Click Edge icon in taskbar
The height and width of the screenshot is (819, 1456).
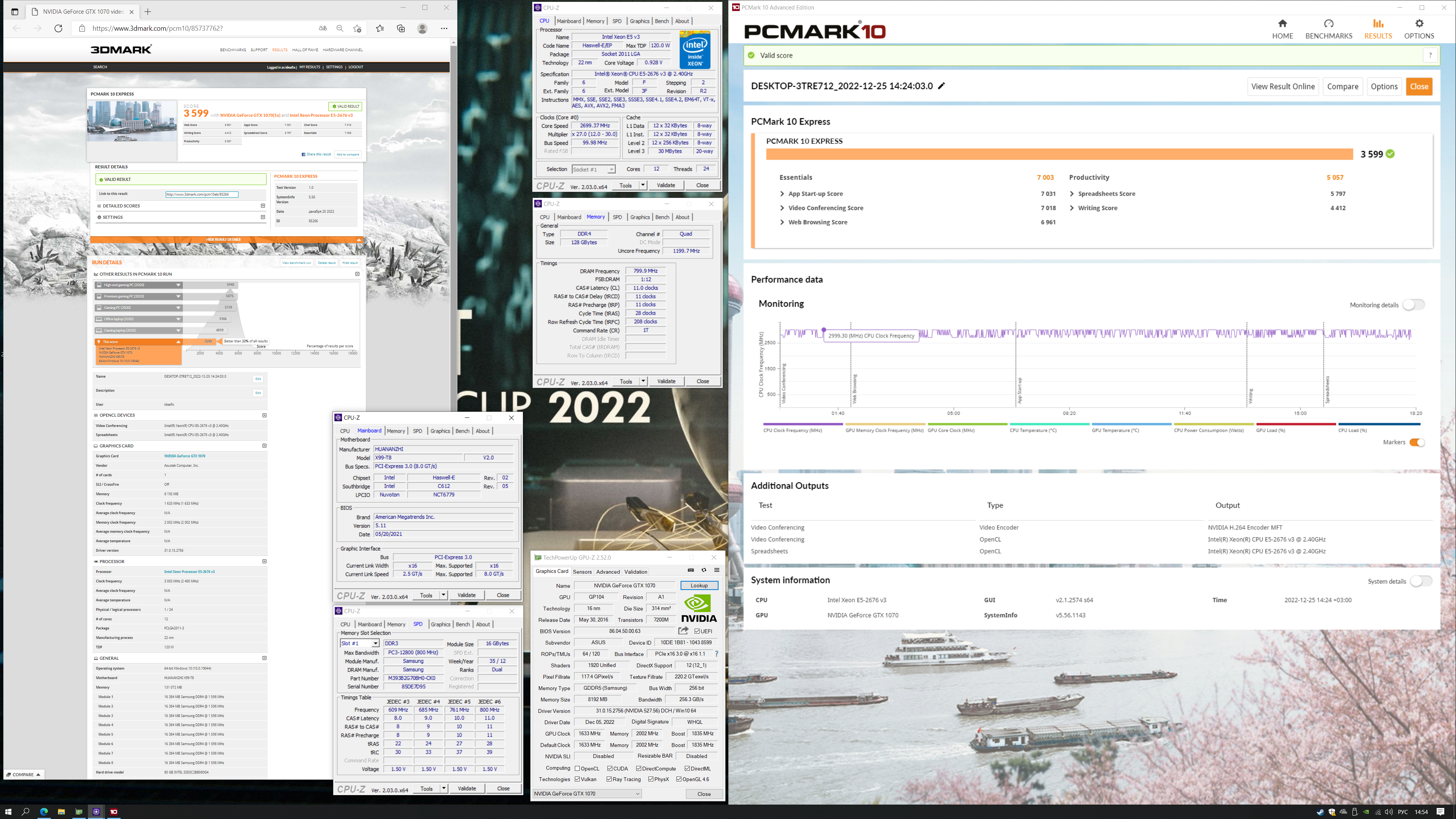pyautogui.click(x=44, y=812)
